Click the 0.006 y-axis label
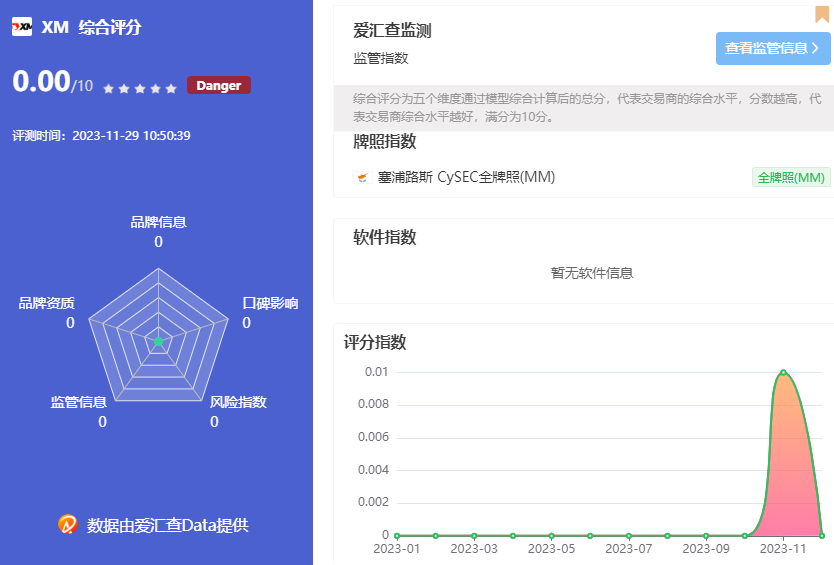Image resolution: width=834 pixels, height=565 pixels. pos(373,437)
